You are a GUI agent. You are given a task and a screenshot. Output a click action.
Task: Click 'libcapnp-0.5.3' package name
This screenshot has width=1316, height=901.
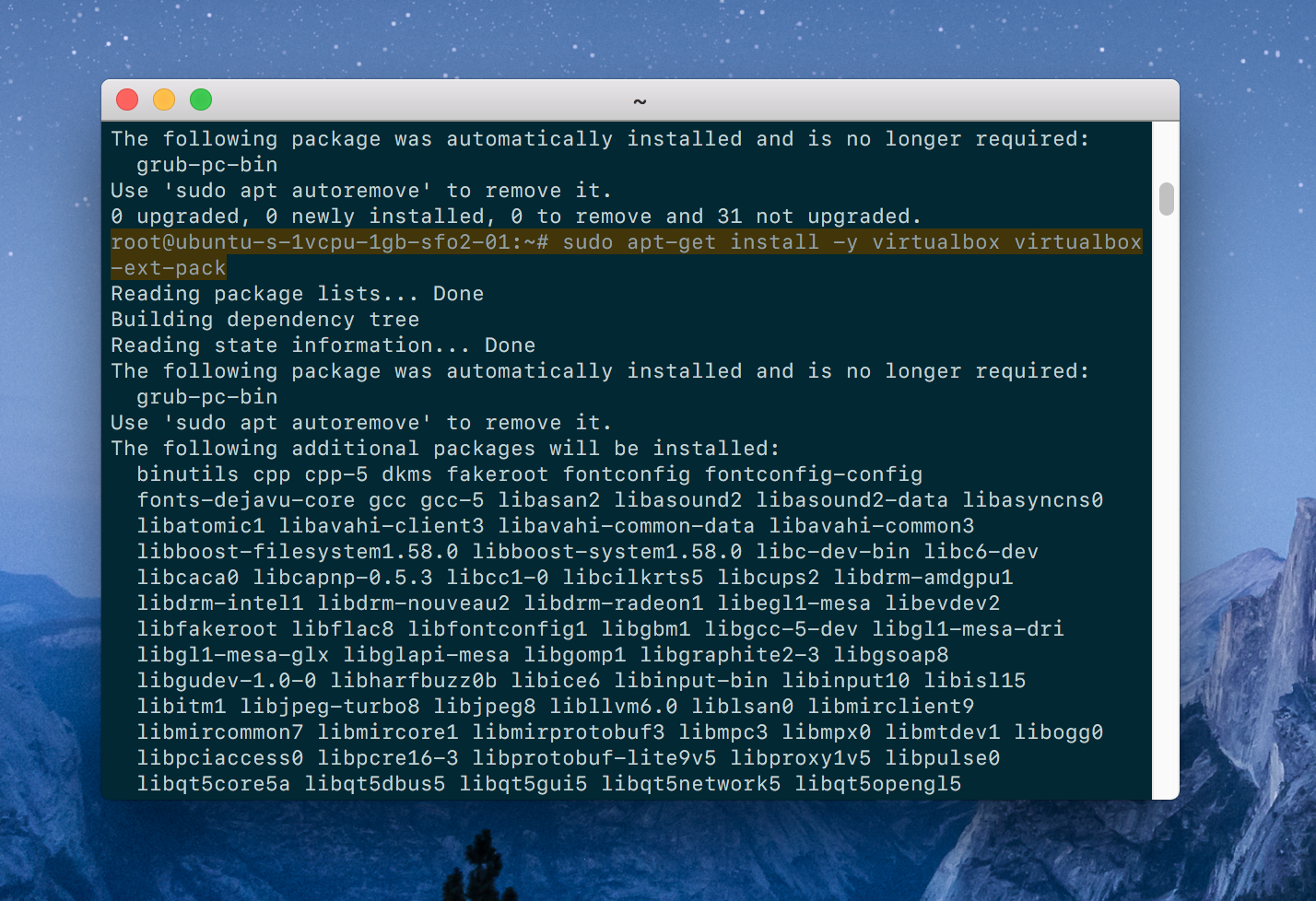click(343, 578)
